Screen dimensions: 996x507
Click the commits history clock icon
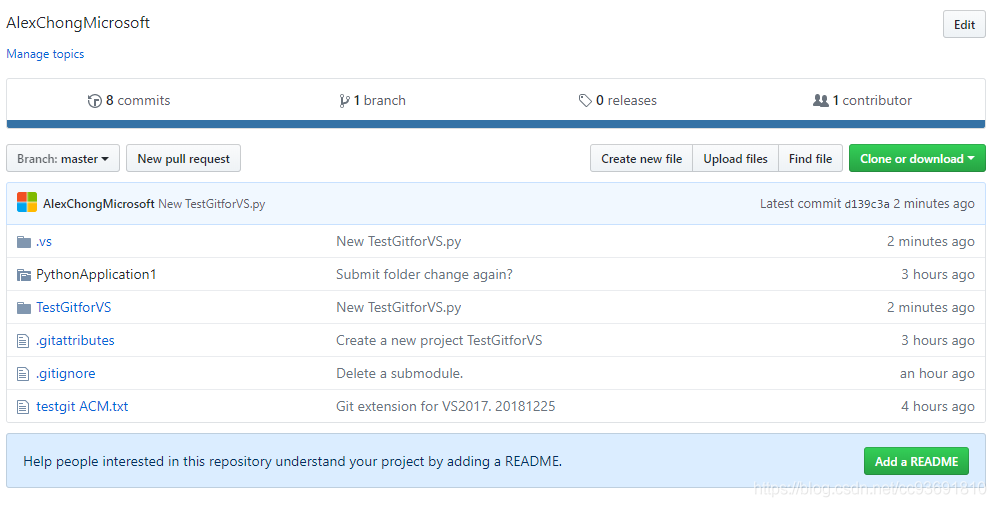click(x=95, y=101)
